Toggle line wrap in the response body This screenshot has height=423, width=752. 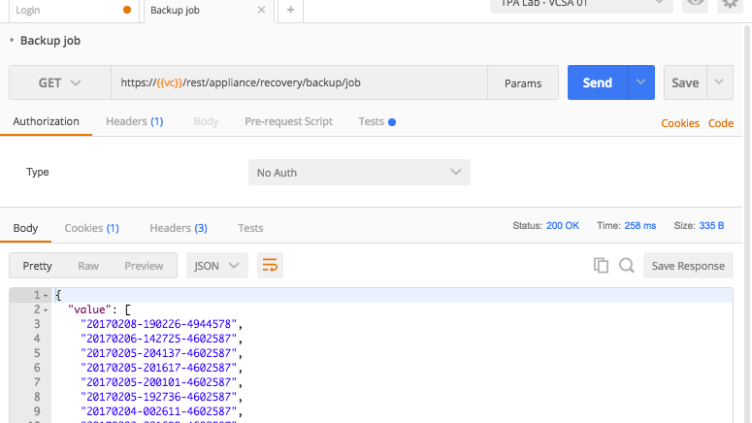pyautogui.click(x=269, y=266)
